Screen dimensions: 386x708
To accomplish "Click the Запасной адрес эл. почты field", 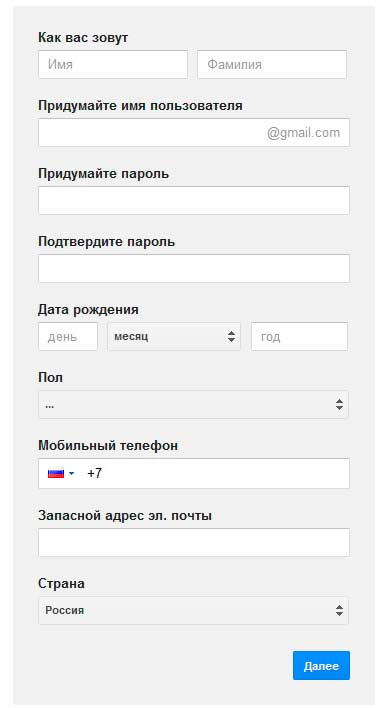I will tap(194, 542).
